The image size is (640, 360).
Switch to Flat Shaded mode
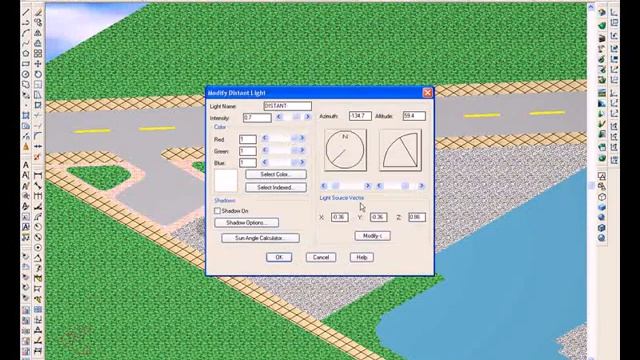602,207
